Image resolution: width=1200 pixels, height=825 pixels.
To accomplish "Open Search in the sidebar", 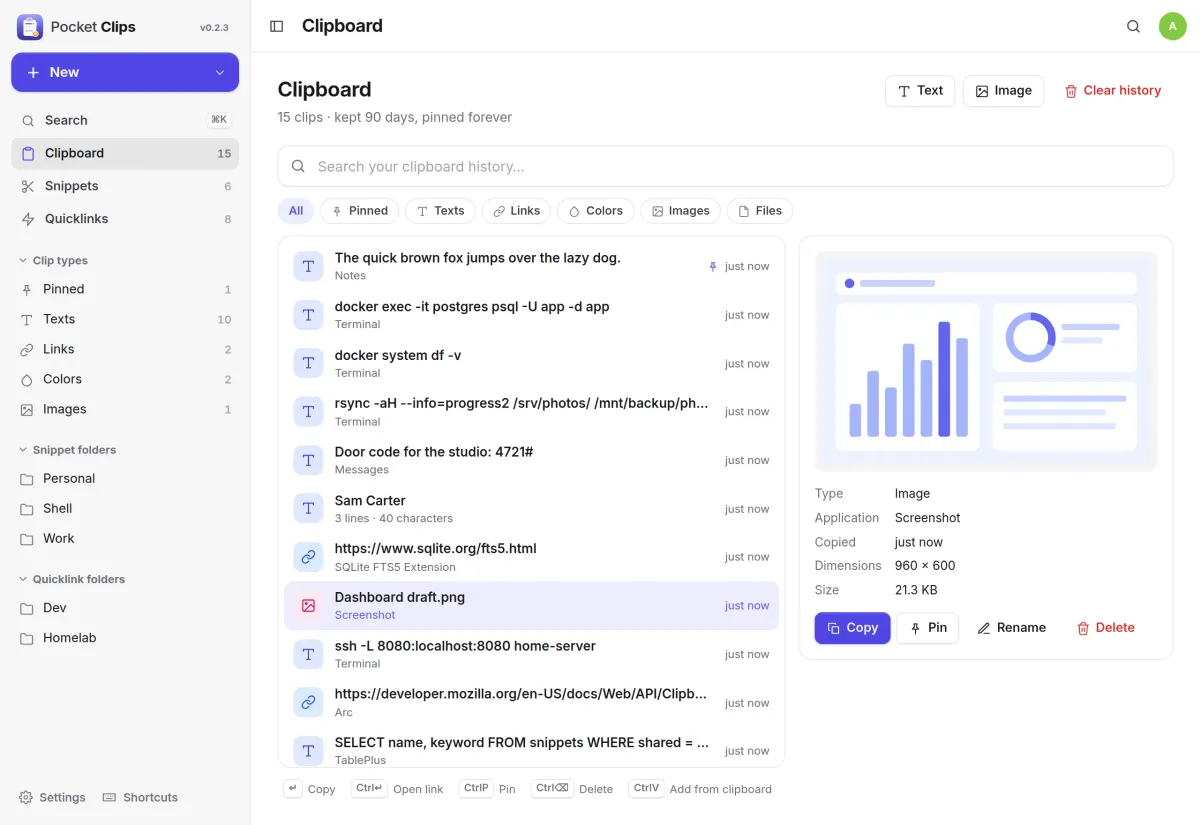I will (x=125, y=120).
